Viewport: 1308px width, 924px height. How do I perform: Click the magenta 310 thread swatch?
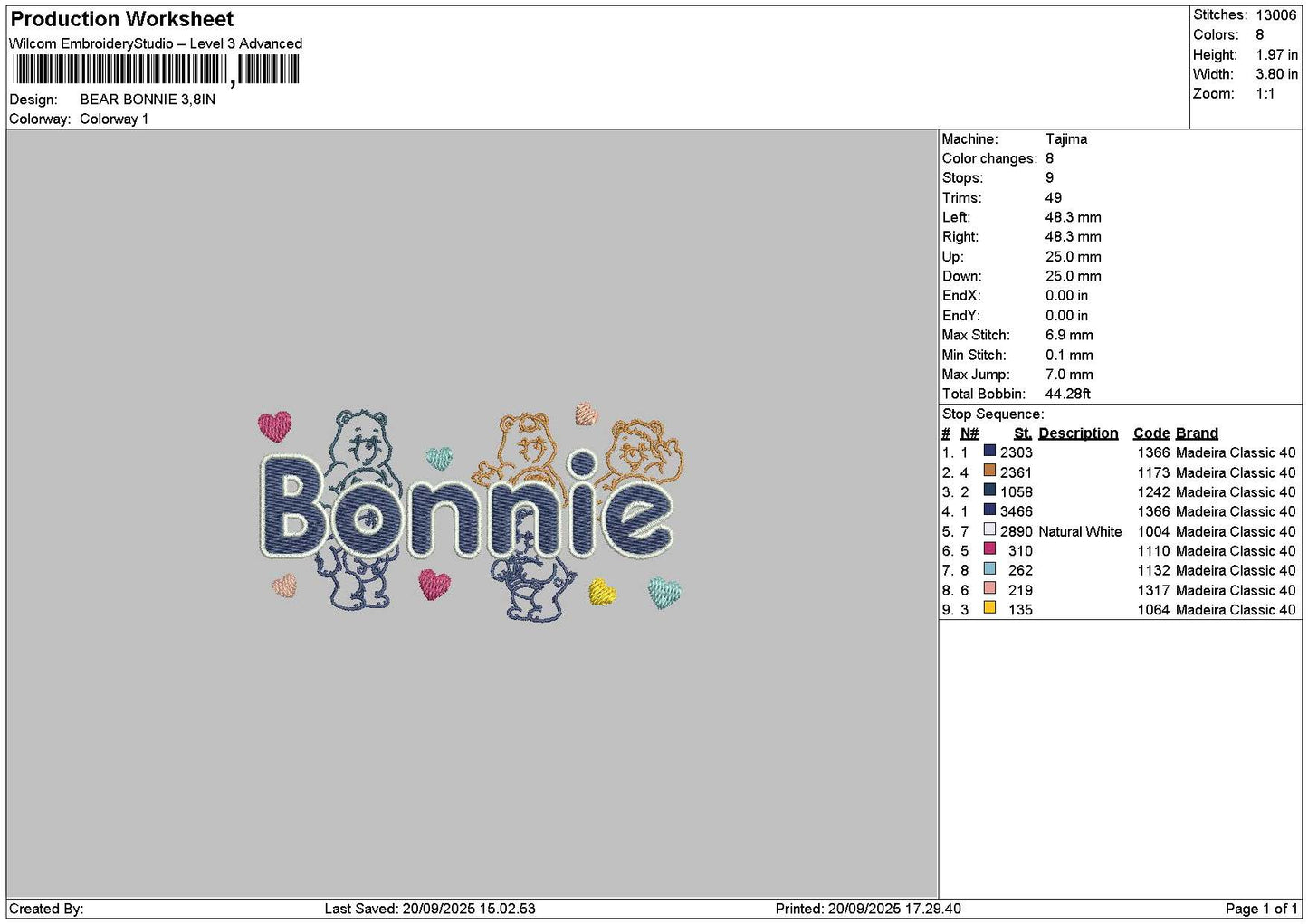pos(989,549)
